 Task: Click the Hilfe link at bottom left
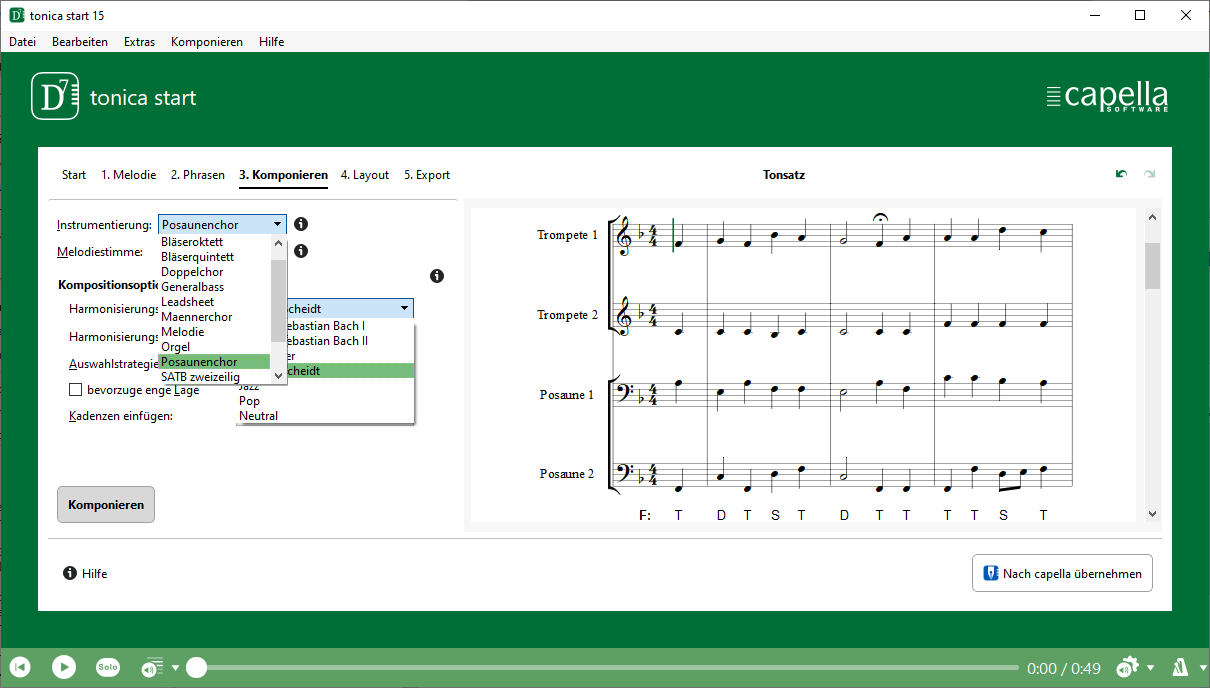click(94, 574)
